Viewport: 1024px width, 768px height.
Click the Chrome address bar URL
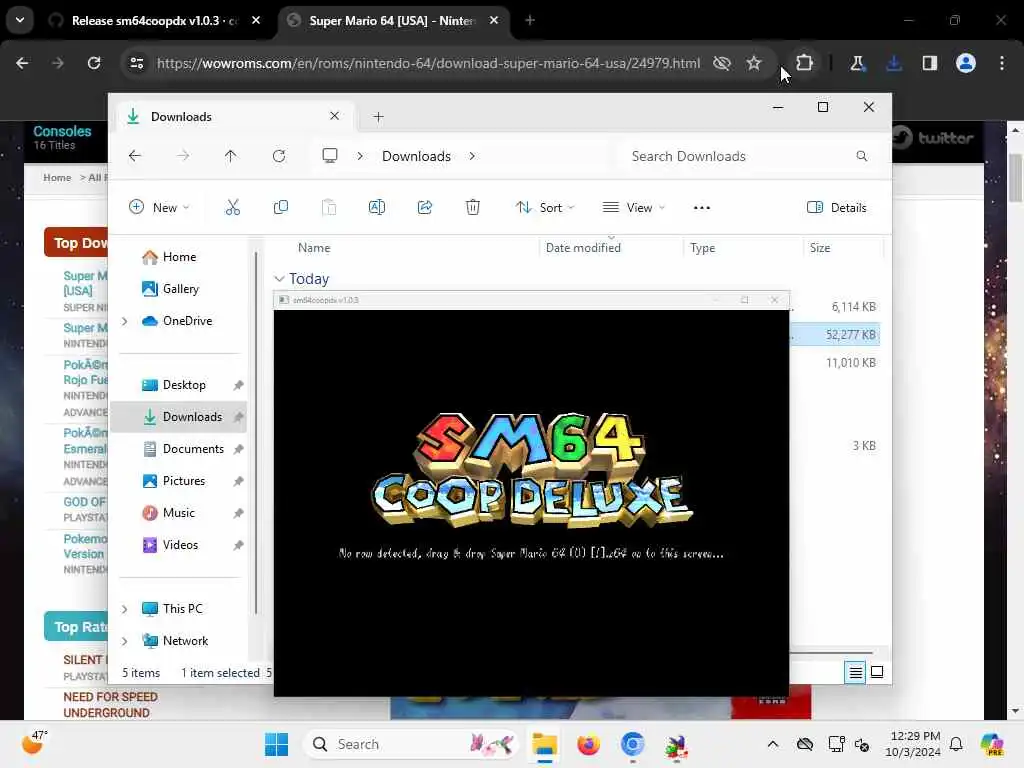pyautogui.click(x=428, y=63)
